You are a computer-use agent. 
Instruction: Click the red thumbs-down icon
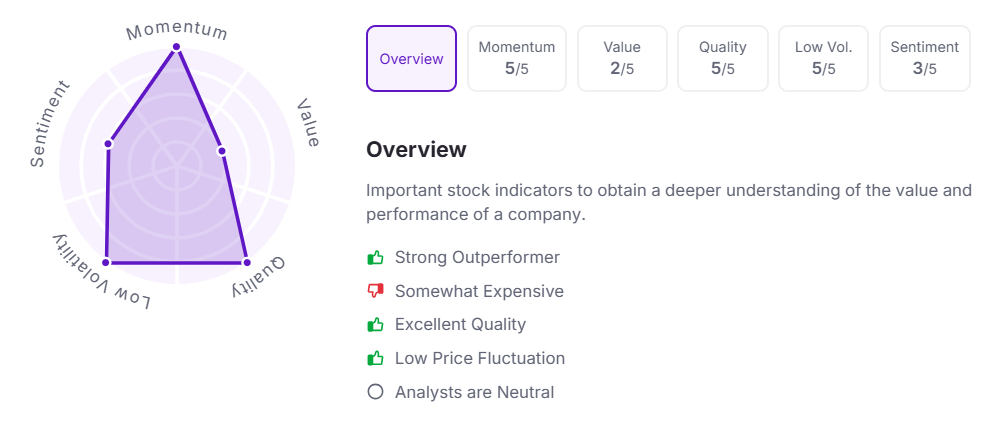376,292
